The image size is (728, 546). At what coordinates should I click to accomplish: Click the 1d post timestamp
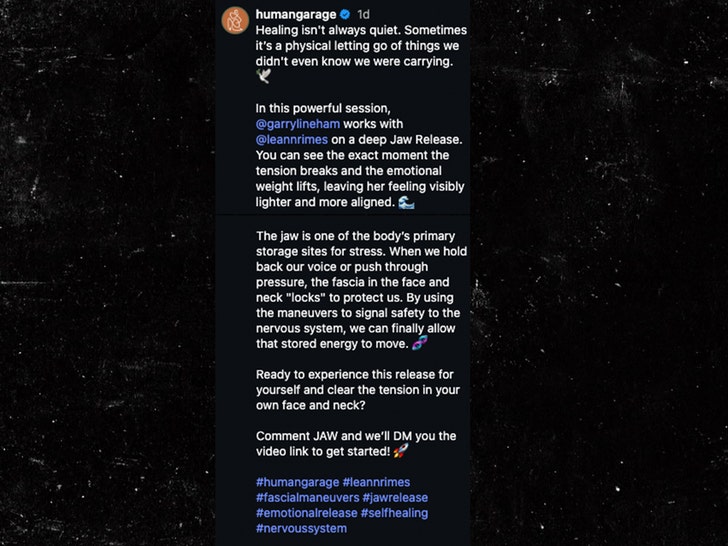[363, 15]
